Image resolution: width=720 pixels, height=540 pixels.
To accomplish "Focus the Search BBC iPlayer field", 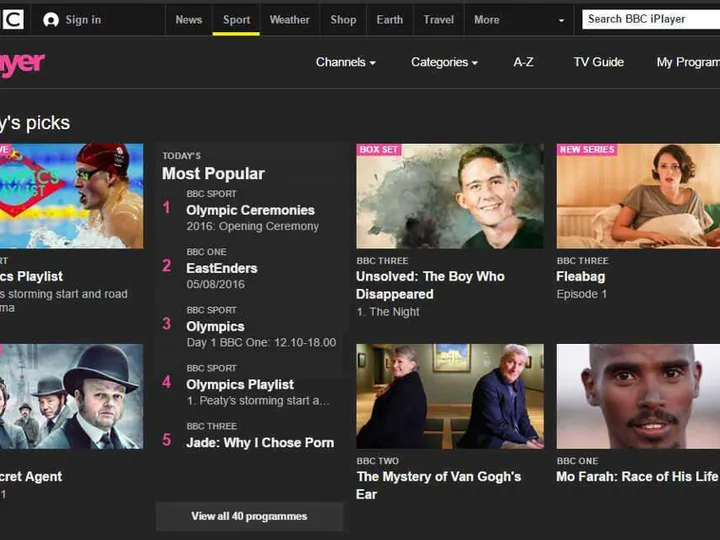I will click(651, 19).
